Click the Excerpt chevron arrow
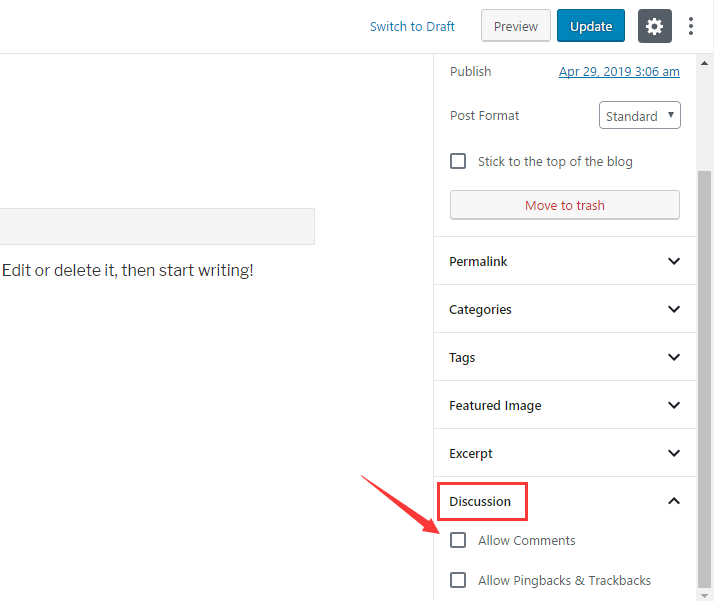The image size is (714, 601). (673, 453)
